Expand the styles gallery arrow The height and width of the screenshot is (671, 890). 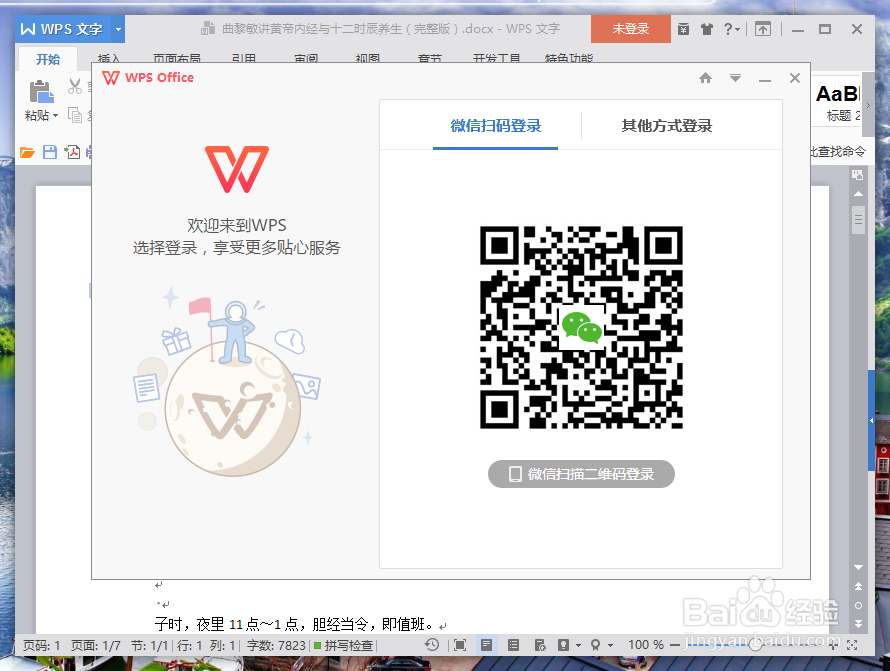[x=867, y=105]
